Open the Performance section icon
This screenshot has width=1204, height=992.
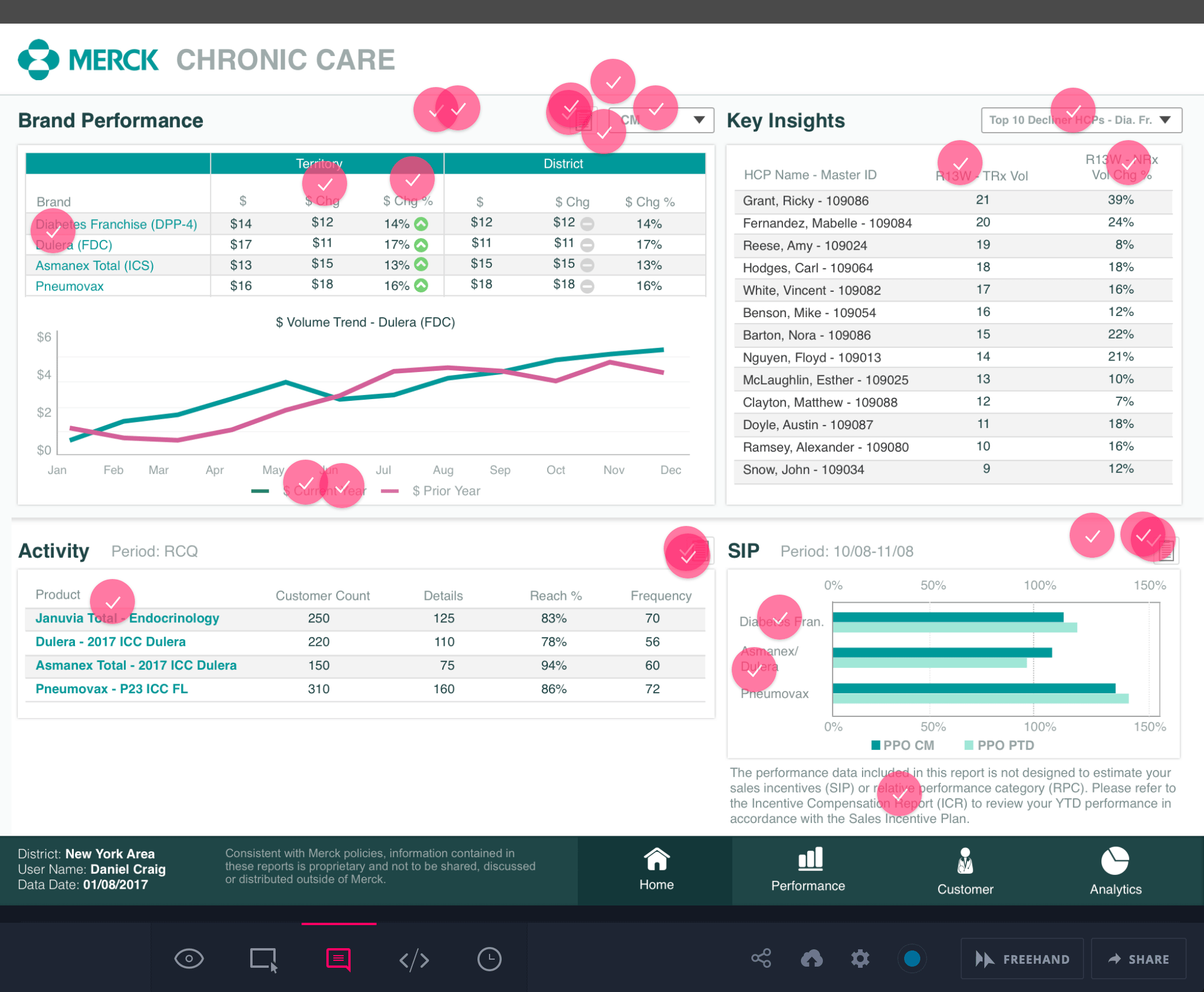808,859
